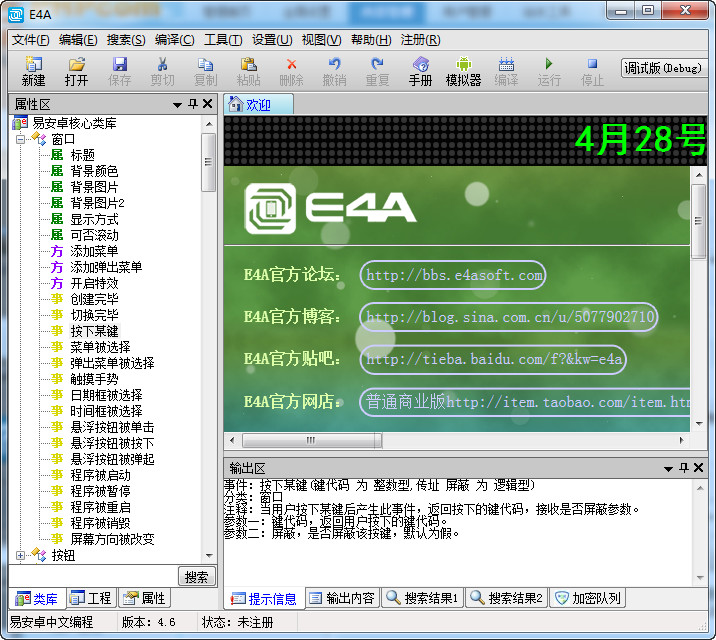716x640 pixels.
Task: Open the item.taobao.com shop link
Action: pyautogui.click(x=525, y=402)
